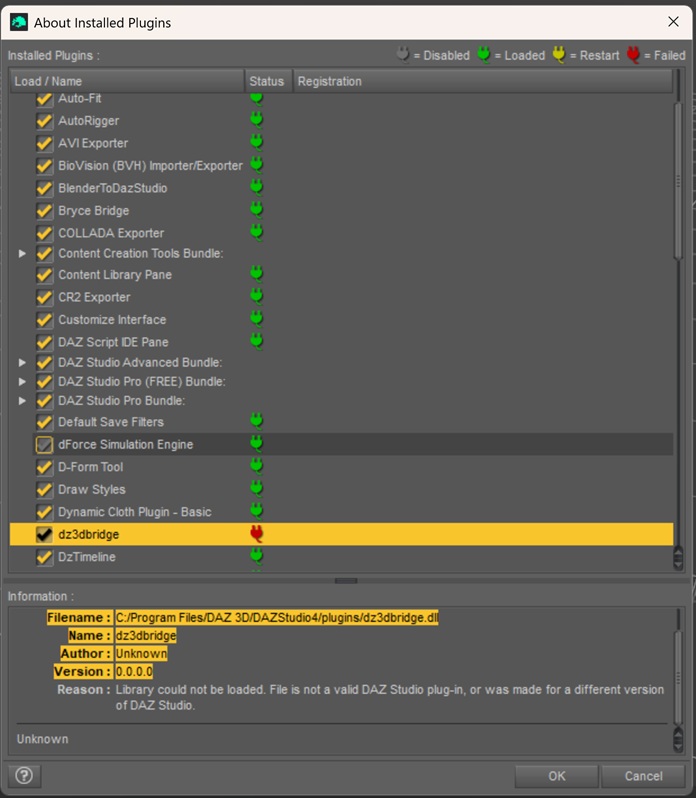
Task: Click the Version value 0.0.0.0
Action: (x=134, y=671)
